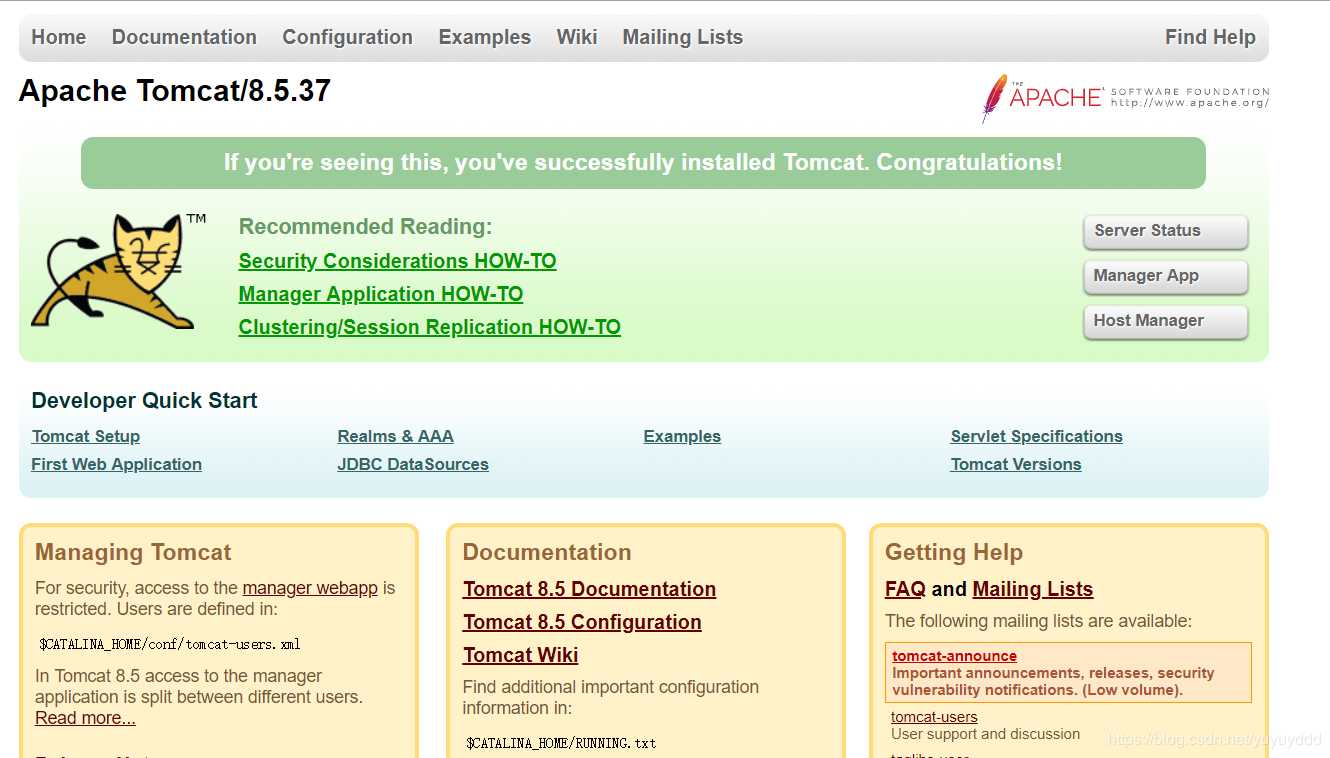Open Tomcat 8.5 Configuration link
The height and width of the screenshot is (758, 1330).
582,622
